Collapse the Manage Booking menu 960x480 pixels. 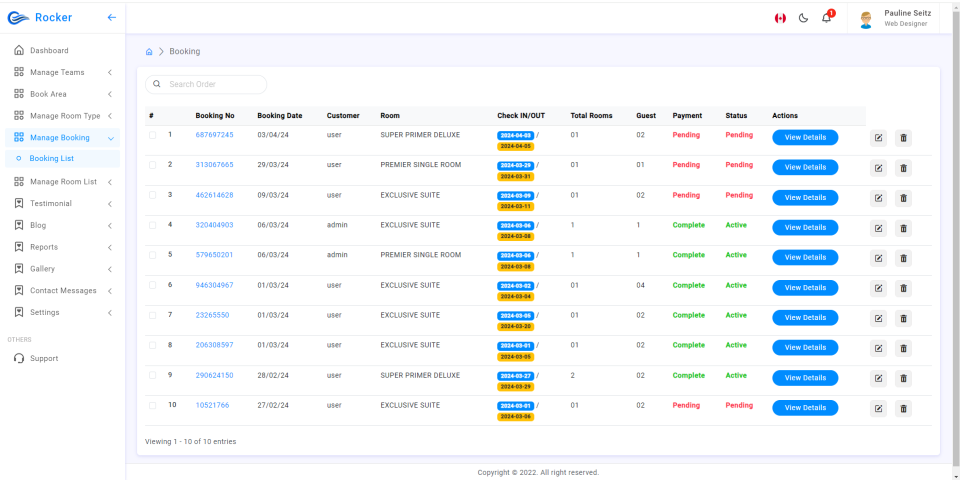[x=62, y=138]
